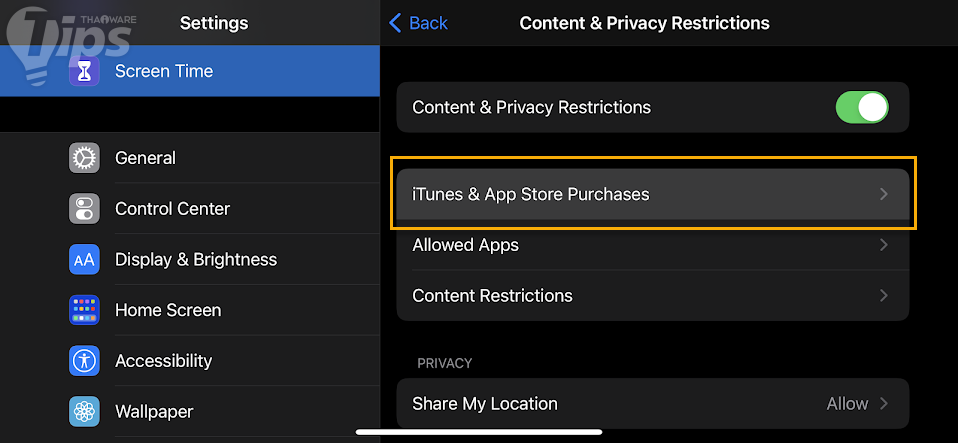Click the Screen Time hourglass icon

click(x=84, y=71)
